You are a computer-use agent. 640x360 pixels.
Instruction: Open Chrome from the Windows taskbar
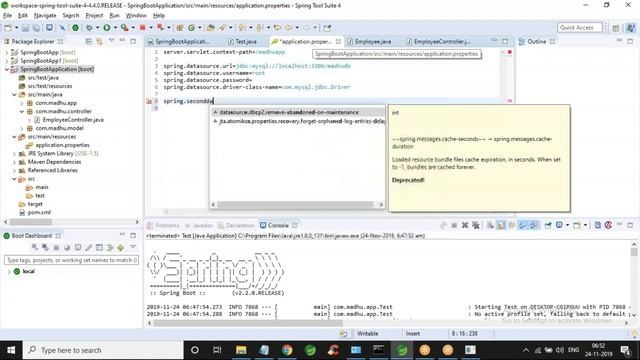[x=287, y=350]
